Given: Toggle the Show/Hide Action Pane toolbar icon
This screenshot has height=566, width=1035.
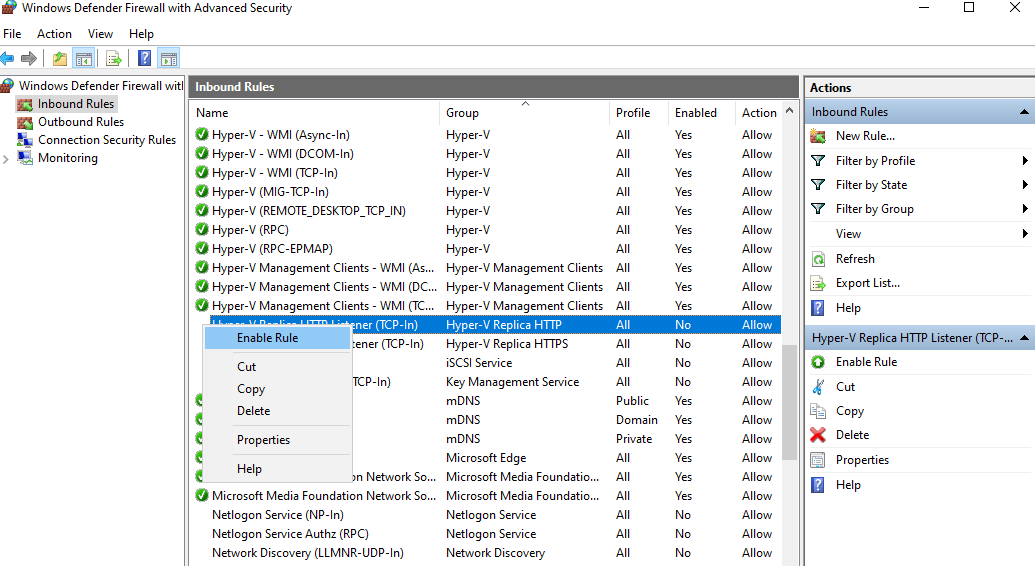Looking at the screenshot, I should tap(169, 59).
